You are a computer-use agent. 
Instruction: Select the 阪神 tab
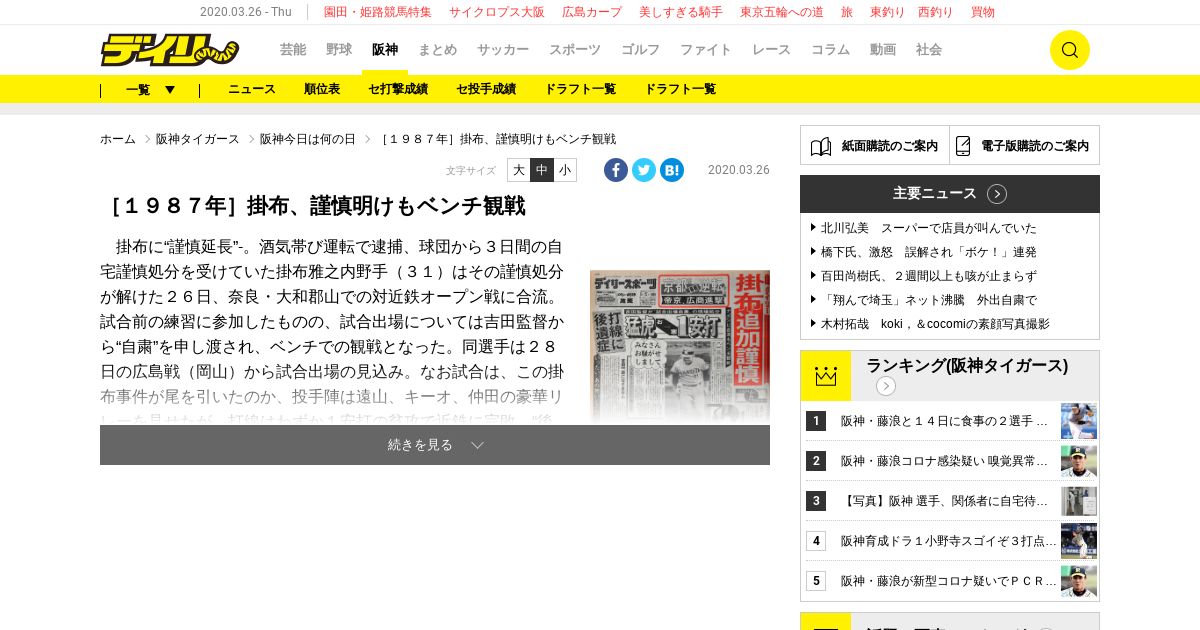click(x=385, y=50)
